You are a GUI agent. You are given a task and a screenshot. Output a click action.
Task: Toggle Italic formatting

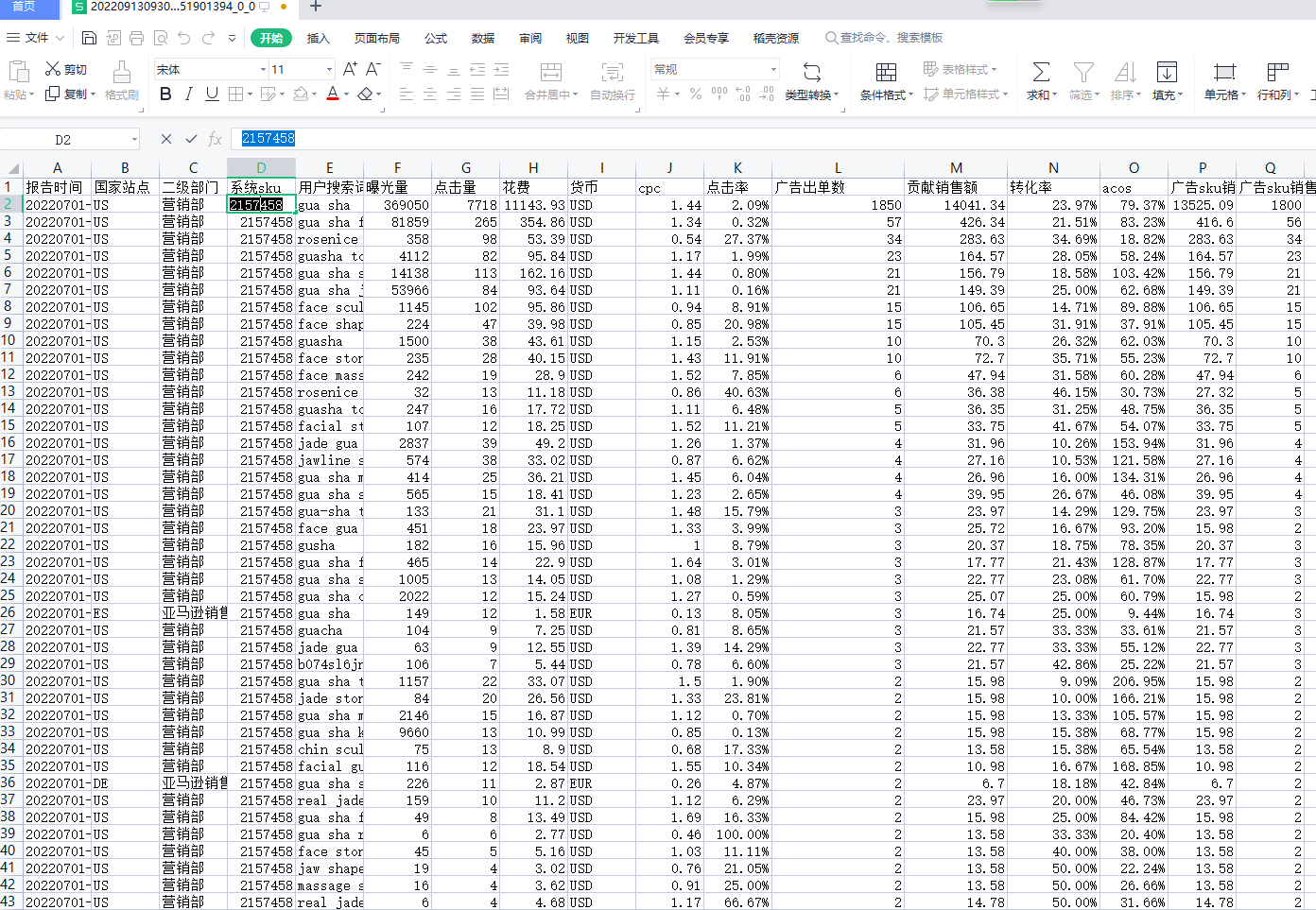pos(189,94)
